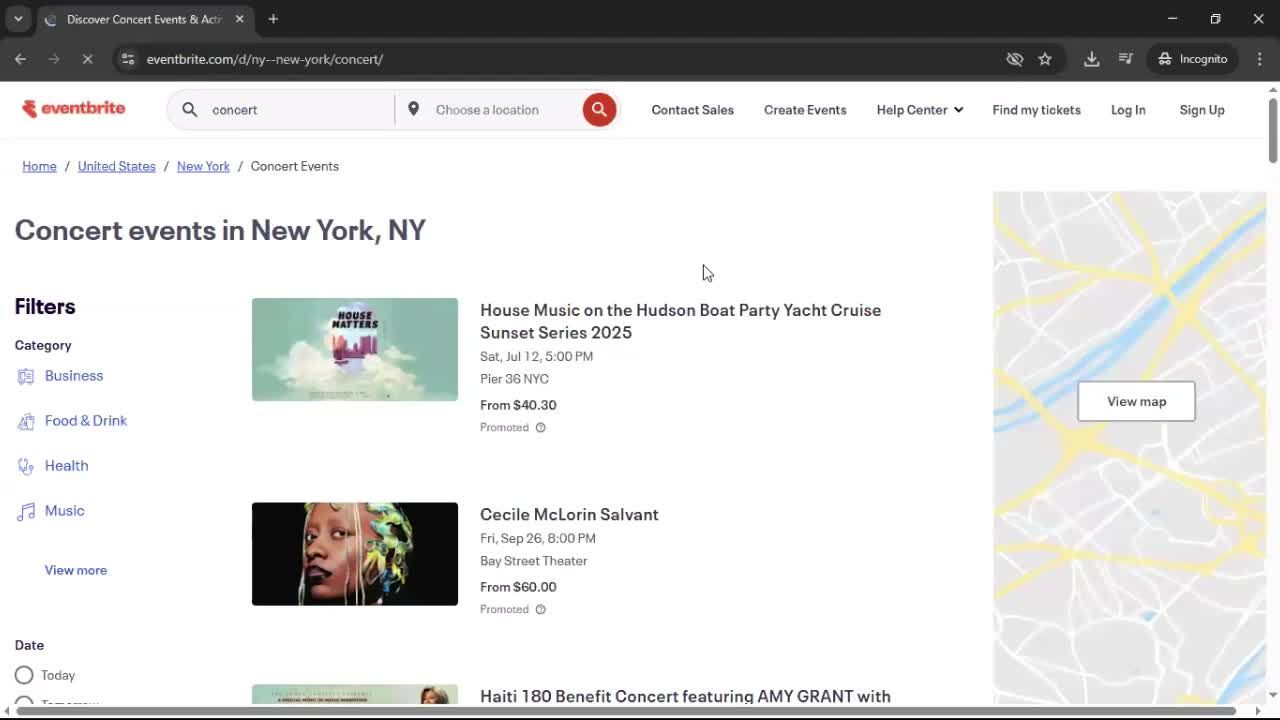Click Log In

1128,110
